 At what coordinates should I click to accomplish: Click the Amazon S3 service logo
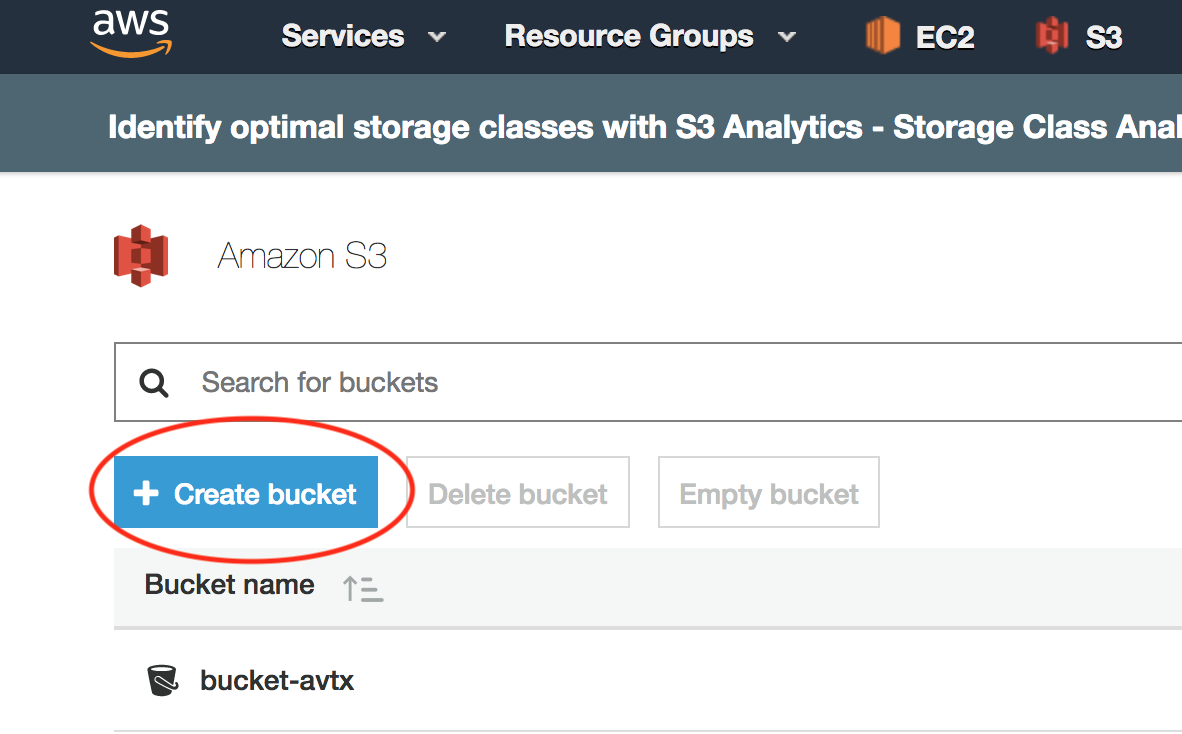[x=140, y=256]
